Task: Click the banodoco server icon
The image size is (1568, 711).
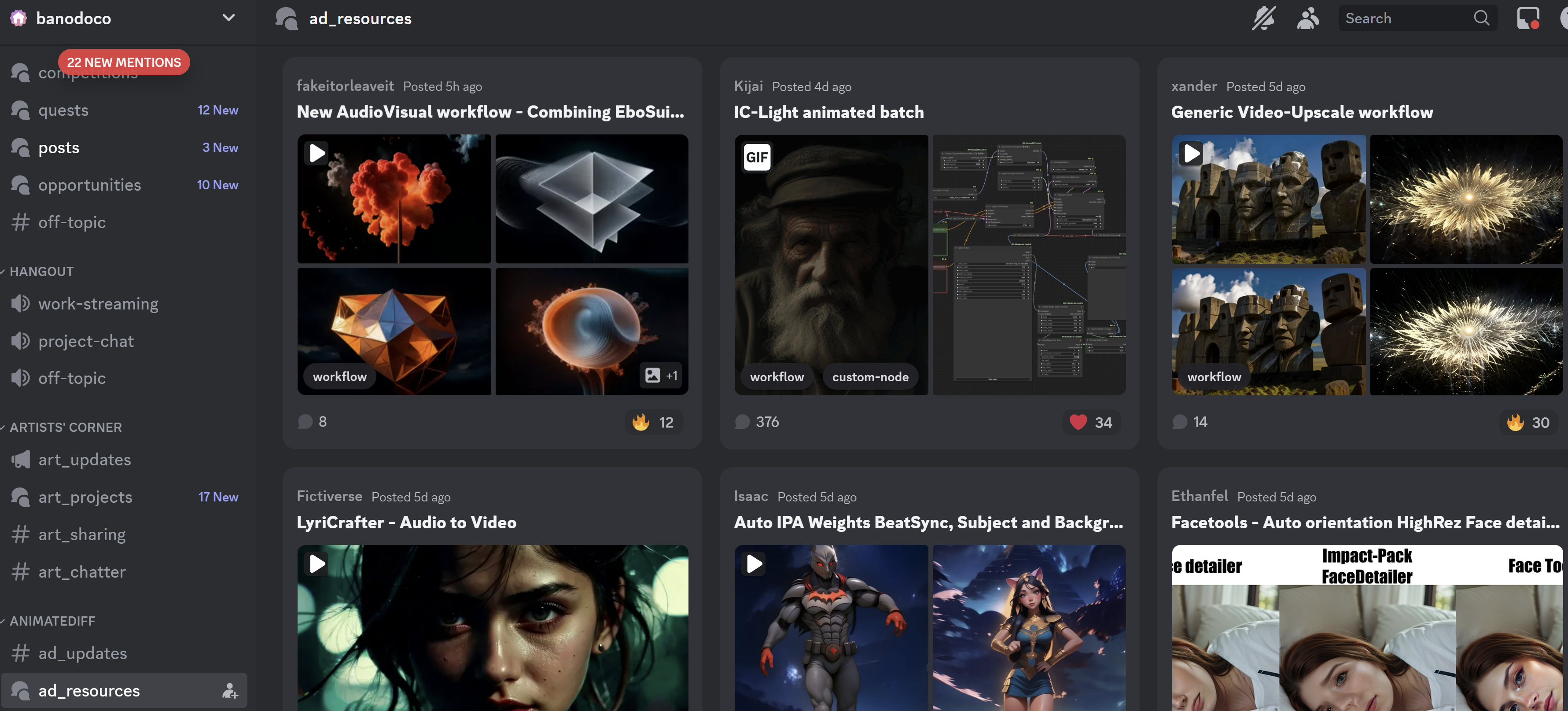Action: click(x=18, y=18)
